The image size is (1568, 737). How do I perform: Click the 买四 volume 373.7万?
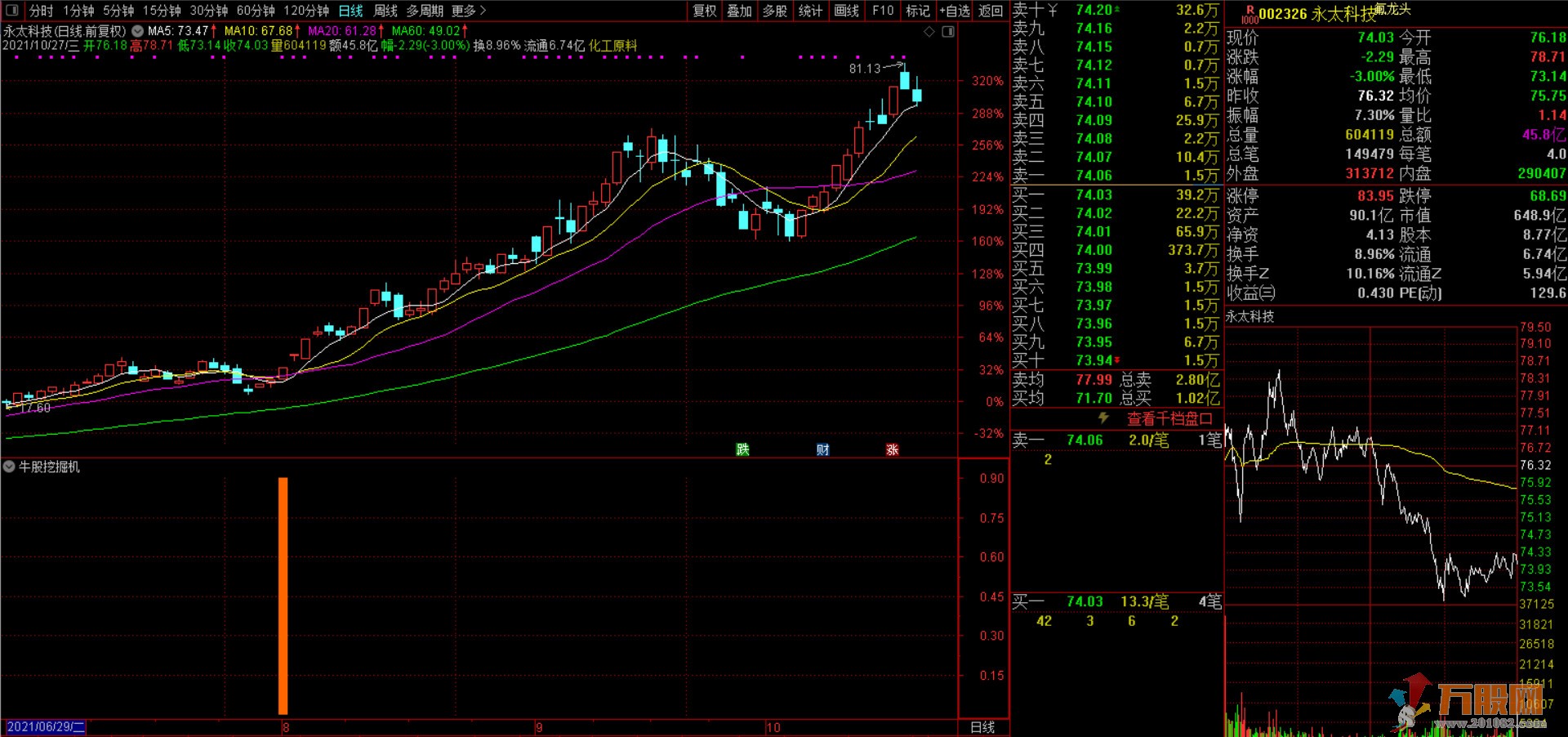coord(1192,250)
